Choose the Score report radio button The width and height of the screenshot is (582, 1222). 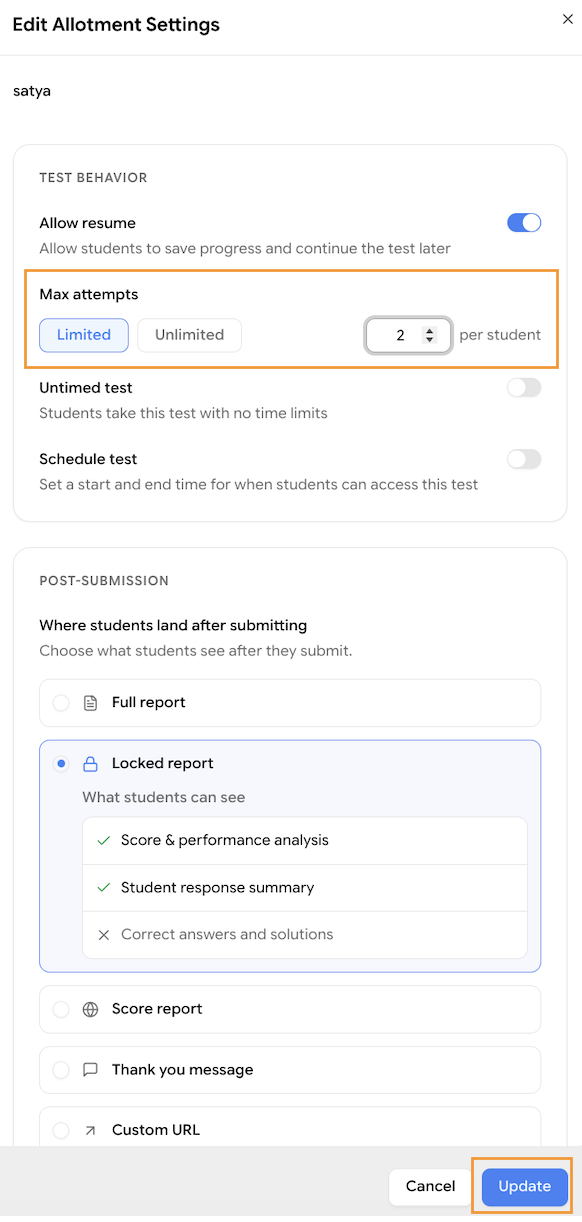point(61,1009)
